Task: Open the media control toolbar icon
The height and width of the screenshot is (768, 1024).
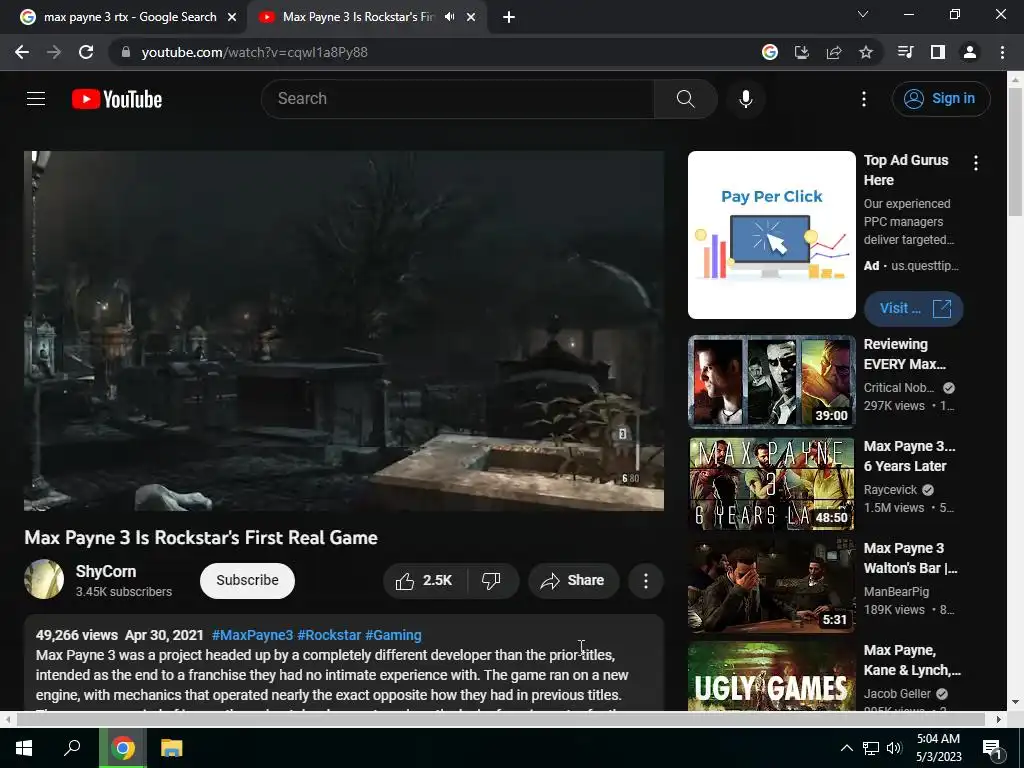Action: [905, 52]
